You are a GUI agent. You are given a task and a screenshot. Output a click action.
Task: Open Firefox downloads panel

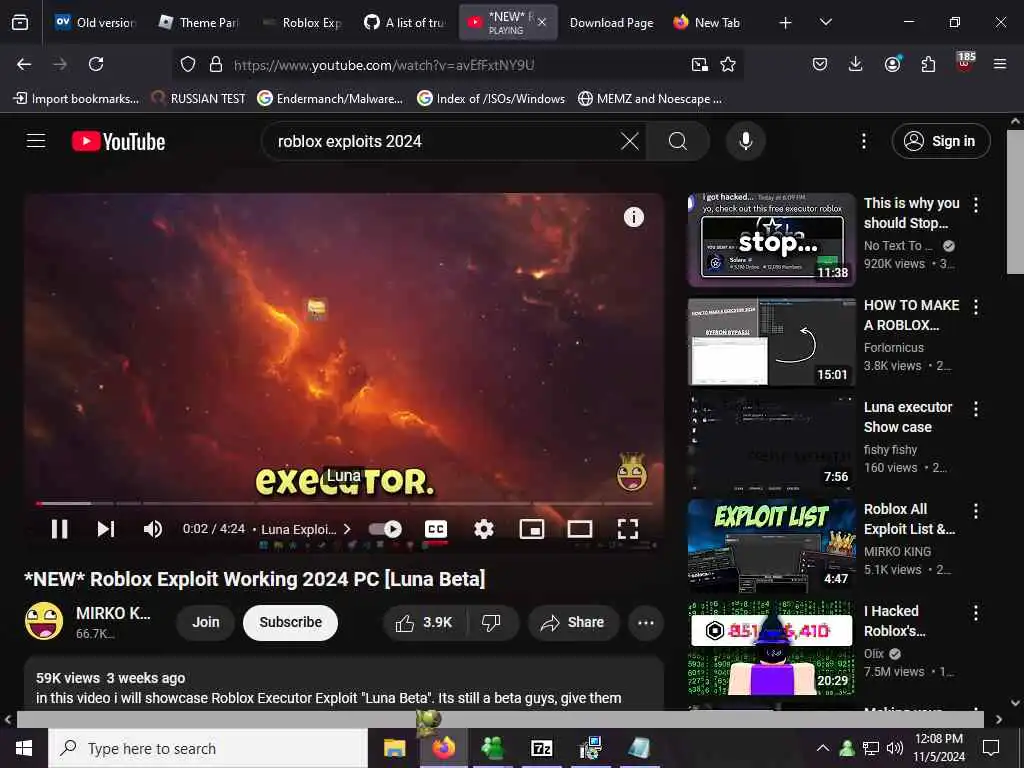(856, 64)
